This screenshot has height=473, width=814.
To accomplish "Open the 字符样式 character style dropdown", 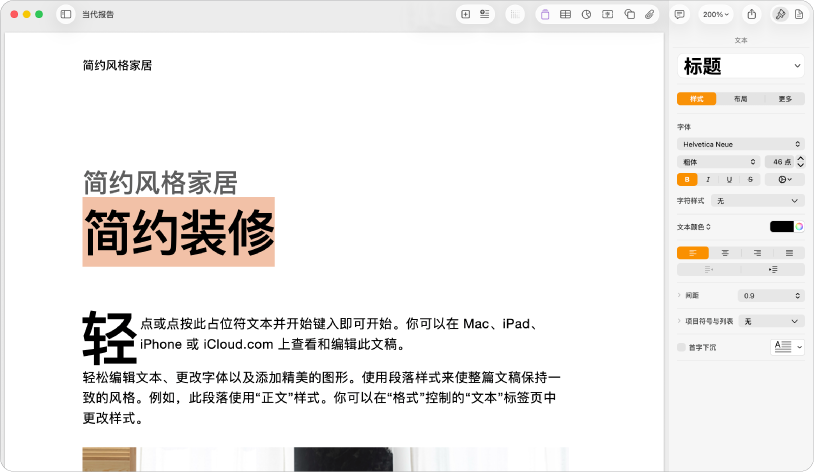I will pos(757,201).
